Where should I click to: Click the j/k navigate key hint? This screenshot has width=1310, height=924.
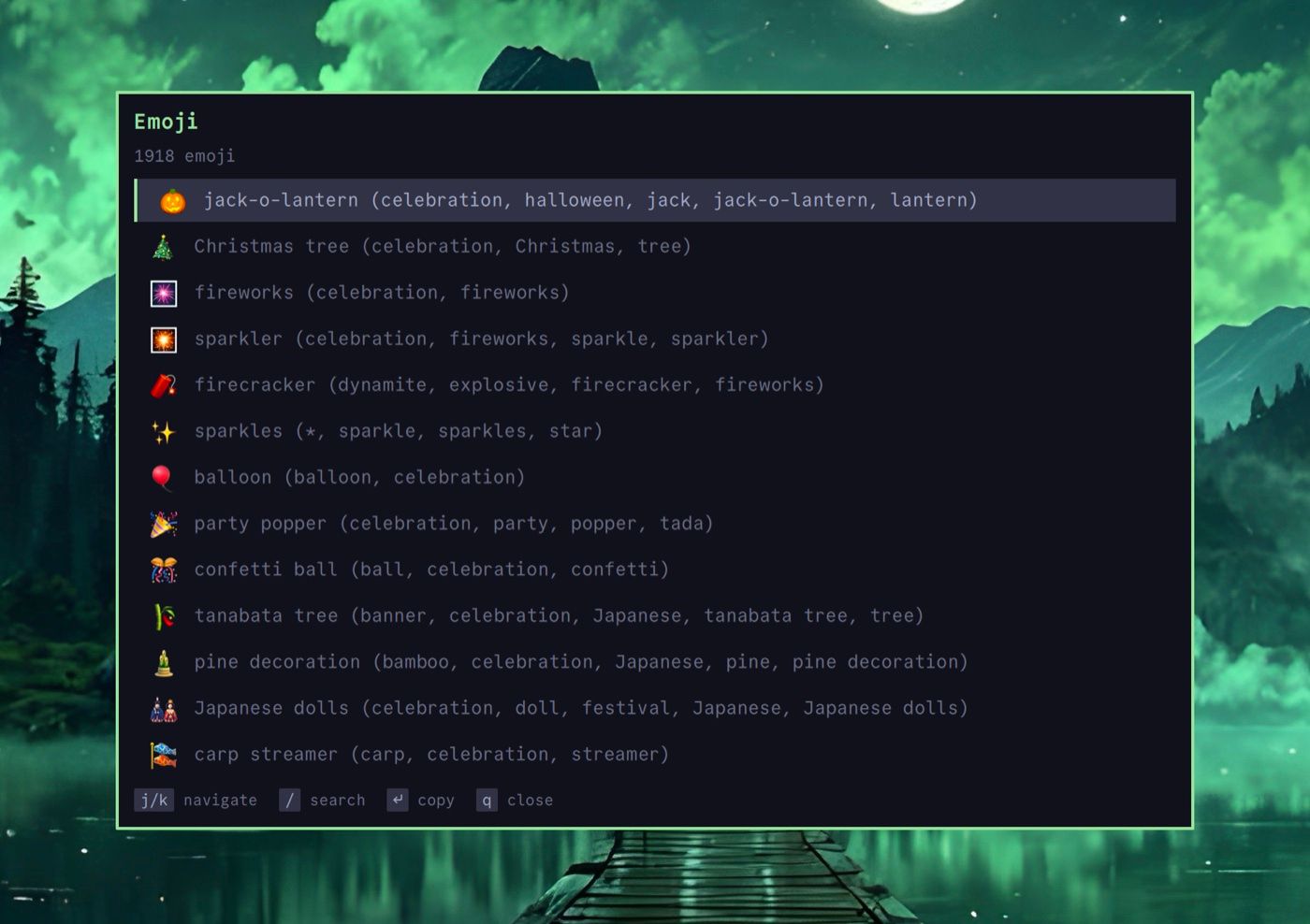click(153, 801)
